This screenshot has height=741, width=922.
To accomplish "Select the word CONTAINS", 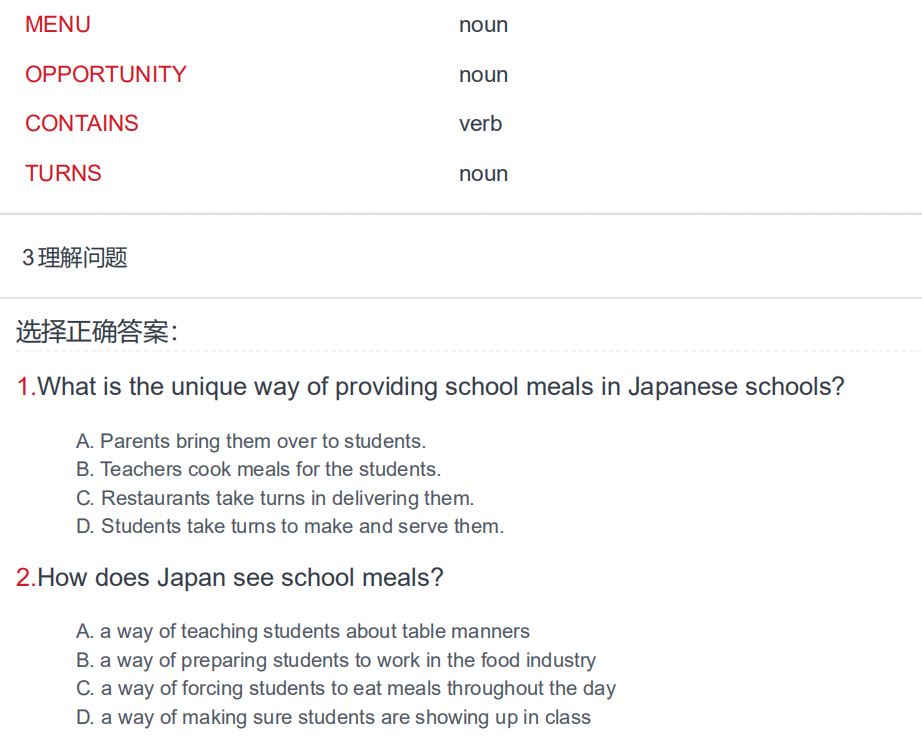I will 82,124.
